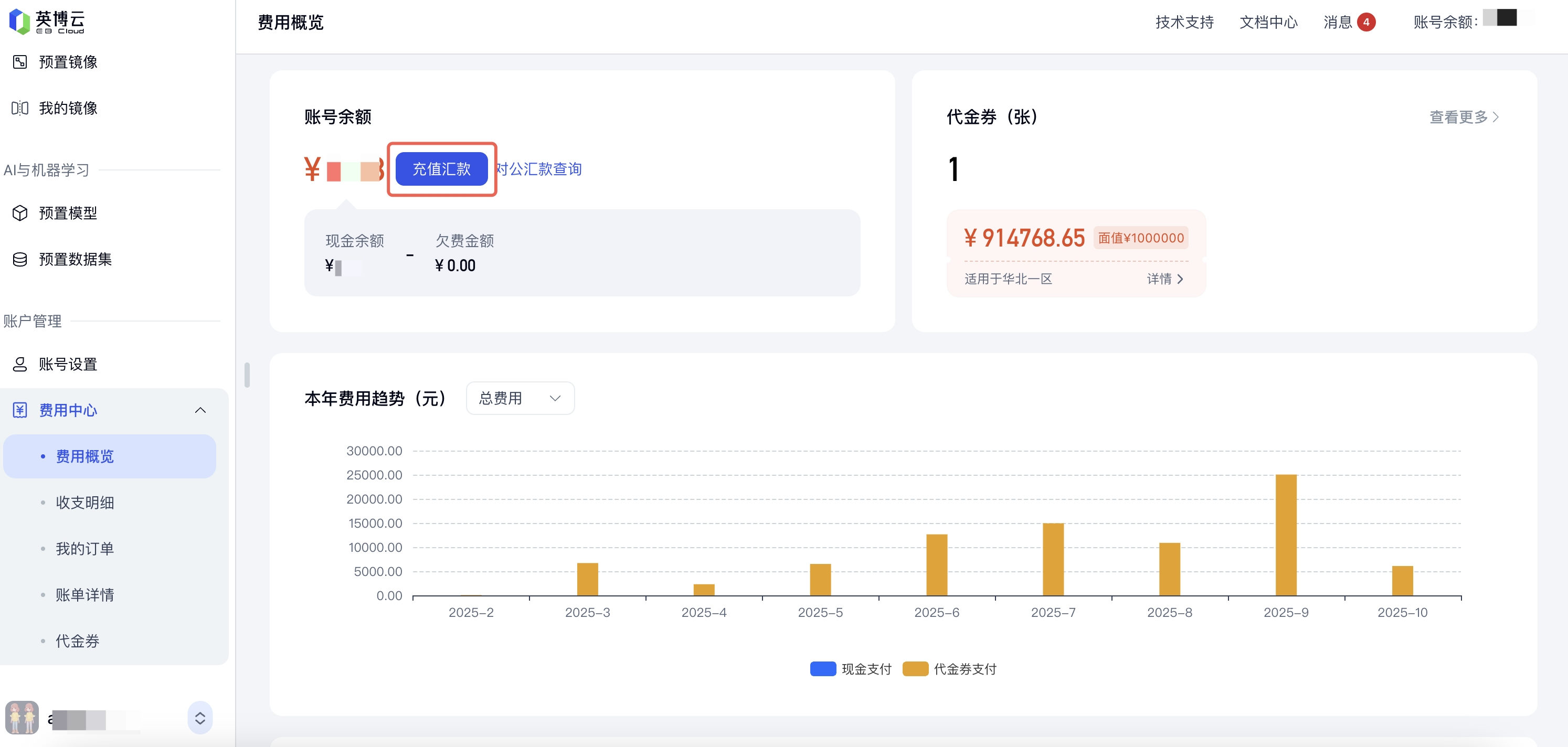
Task: Click the 我的镜像 sidebar icon
Action: [x=19, y=108]
